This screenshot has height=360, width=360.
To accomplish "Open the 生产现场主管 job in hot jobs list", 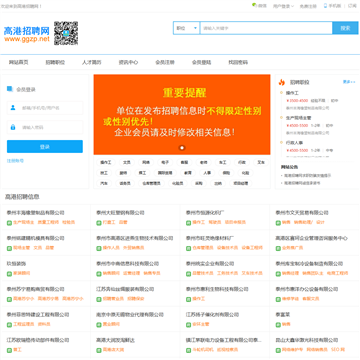I will [x=298, y=118].
